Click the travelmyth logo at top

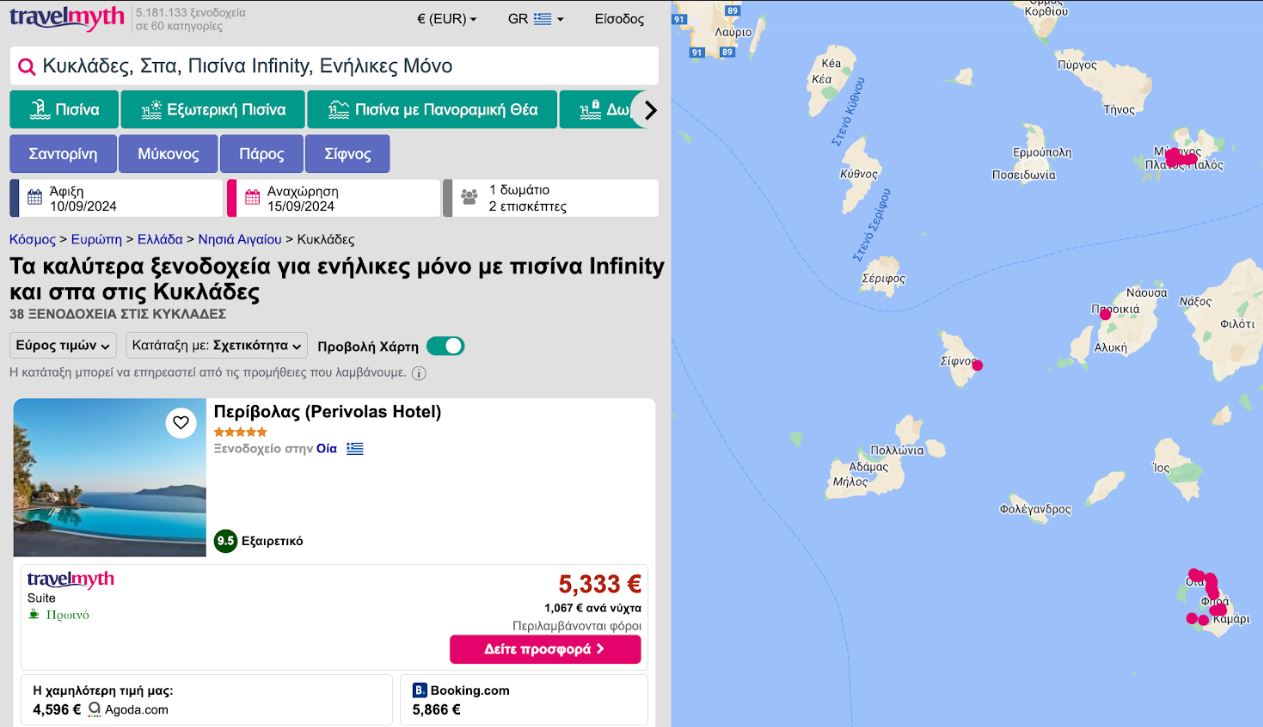(67, 18)
